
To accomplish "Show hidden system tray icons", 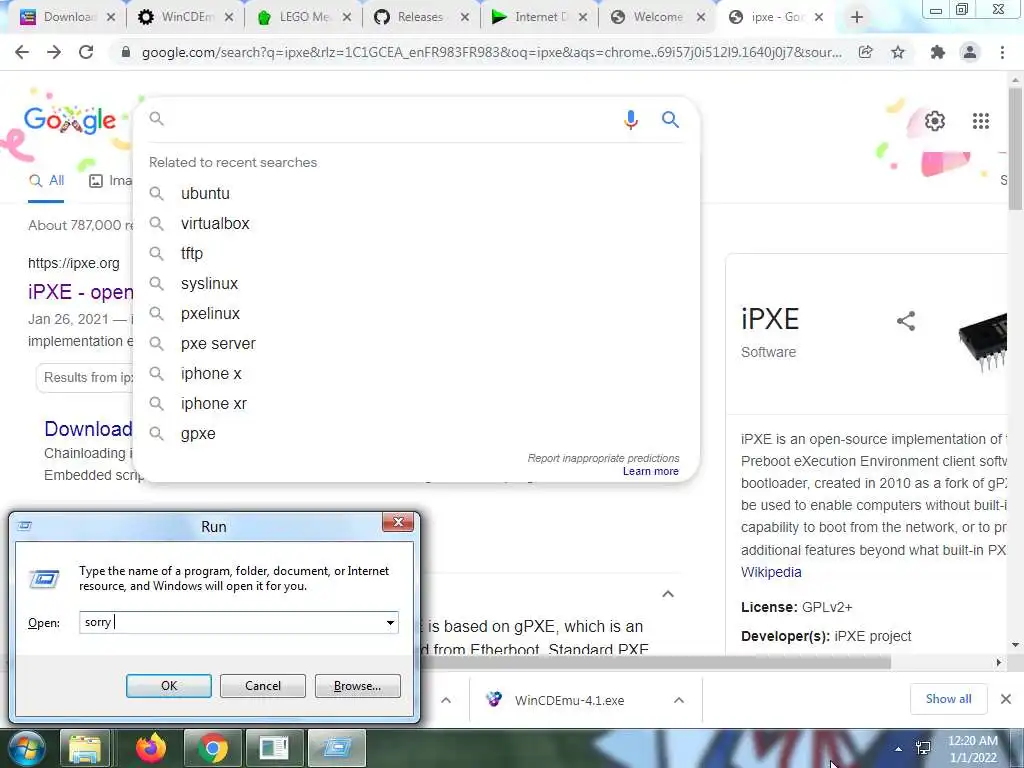I will pyautogui.click(x=899, y=749).
